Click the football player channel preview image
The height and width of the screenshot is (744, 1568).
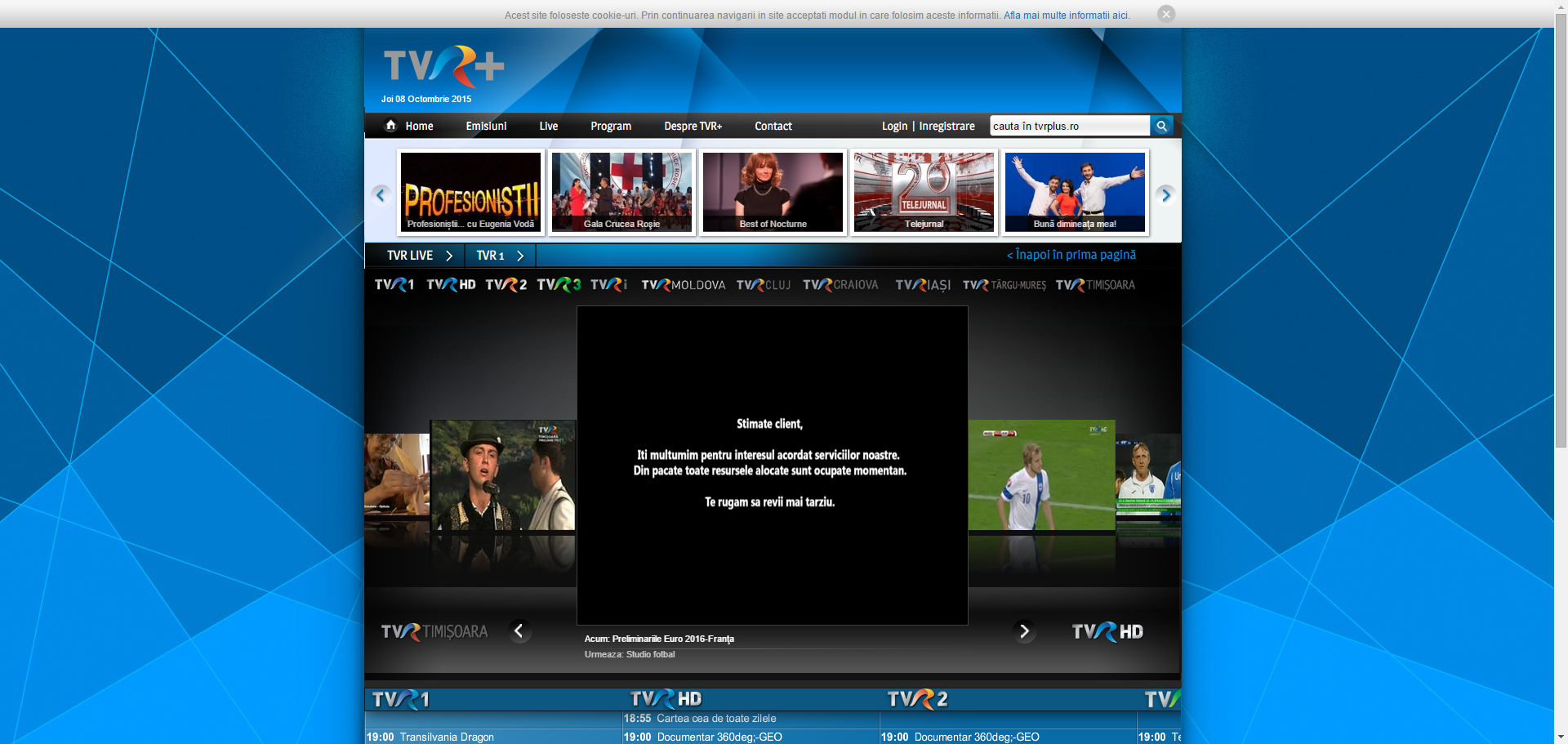[1042, 475]
